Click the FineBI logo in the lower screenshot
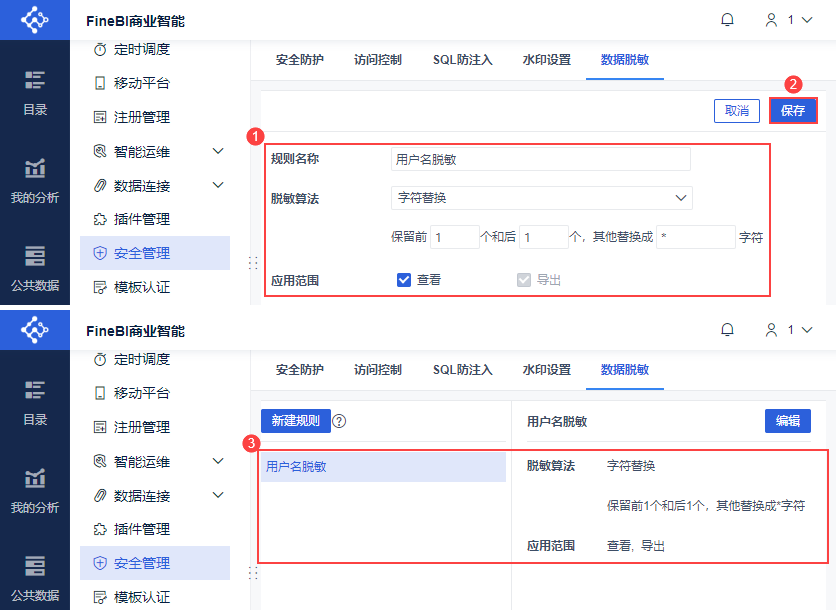The height and width of the screenshot is (610, 836). point(35,329)
